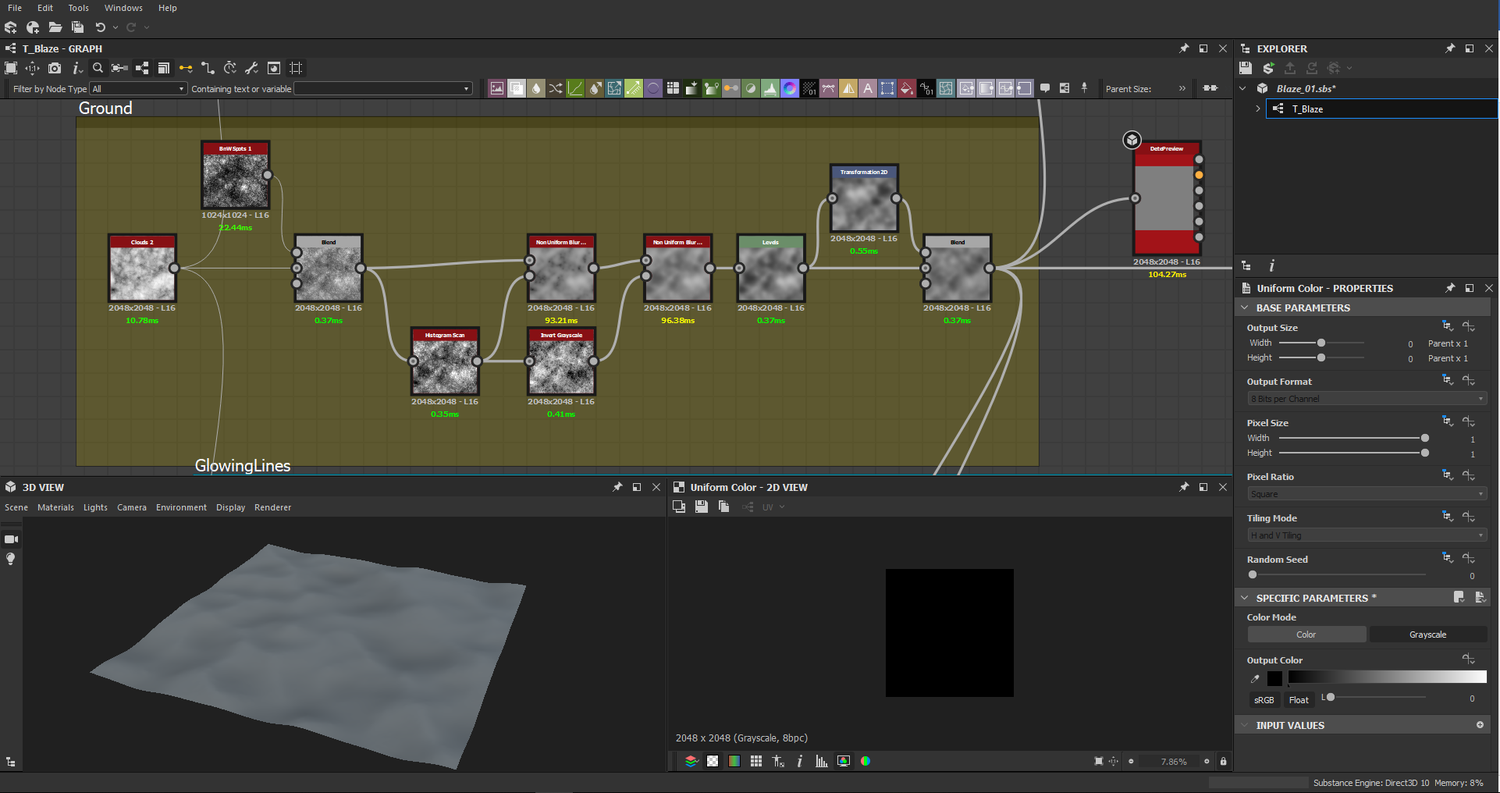Show the histogram in the 2D View

822,761
